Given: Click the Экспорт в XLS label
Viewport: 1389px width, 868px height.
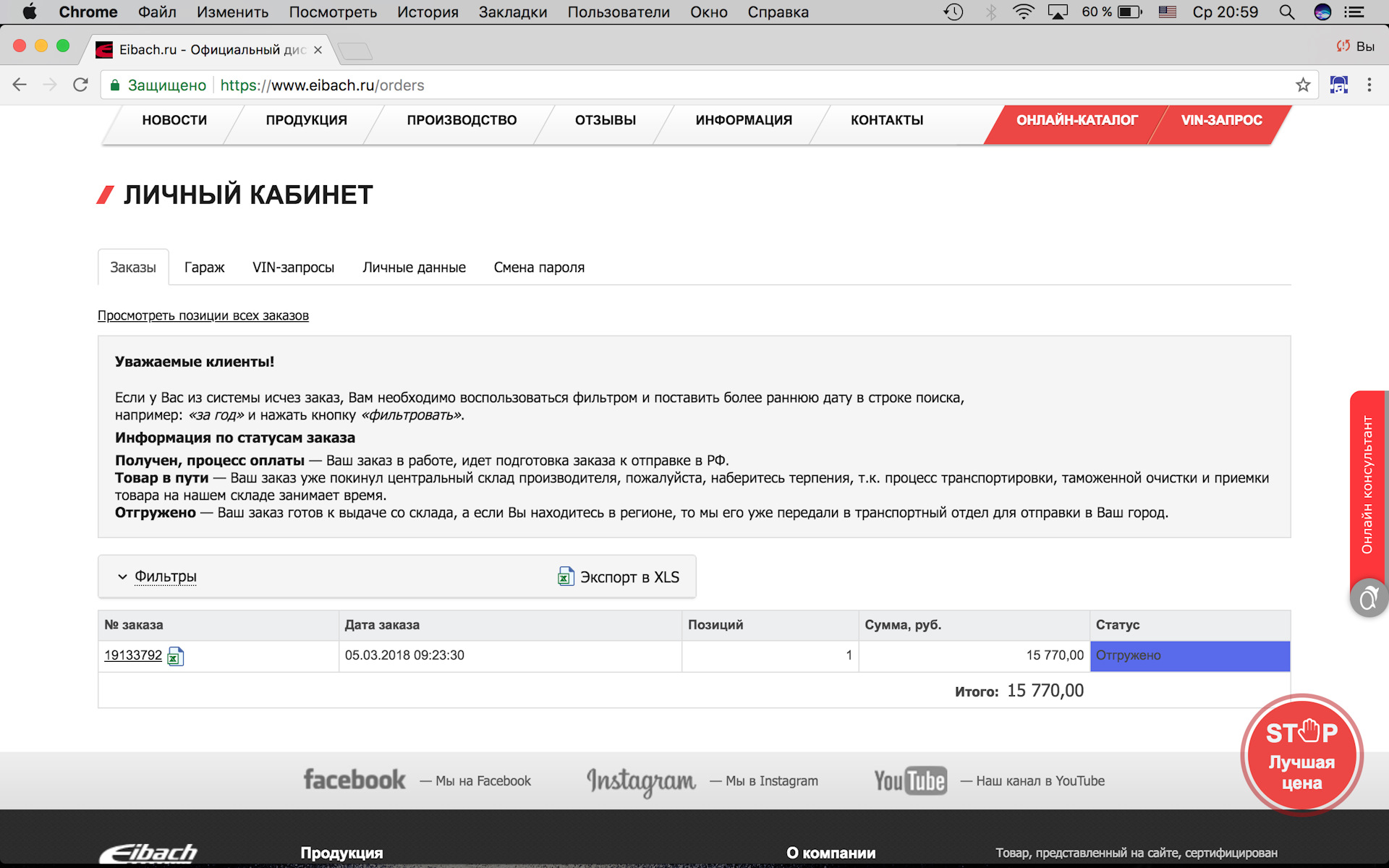Looking at the screenshot, I should pos(629,577).
